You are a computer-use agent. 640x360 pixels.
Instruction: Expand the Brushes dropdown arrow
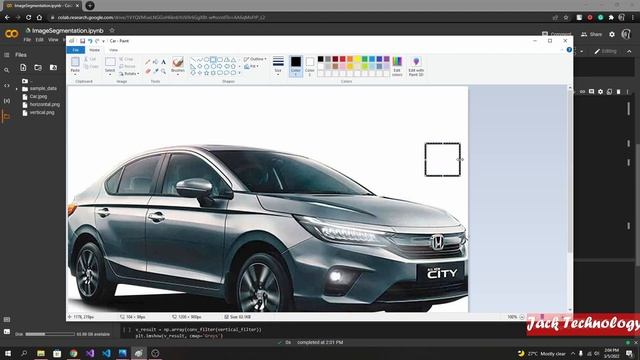[178, 73]
